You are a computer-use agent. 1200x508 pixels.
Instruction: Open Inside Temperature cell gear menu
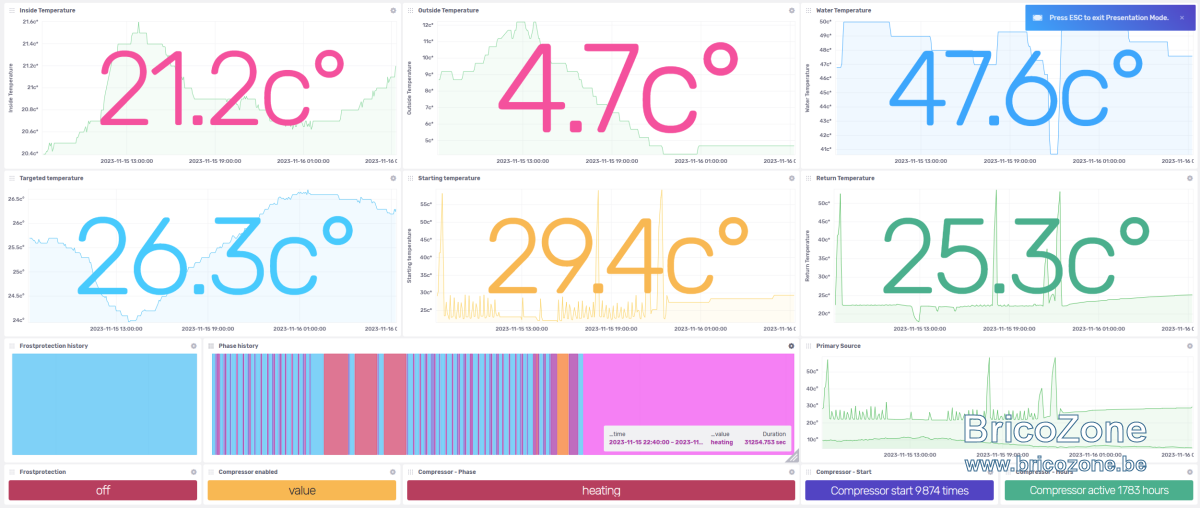pyautogui.click(x=393, y=10)
